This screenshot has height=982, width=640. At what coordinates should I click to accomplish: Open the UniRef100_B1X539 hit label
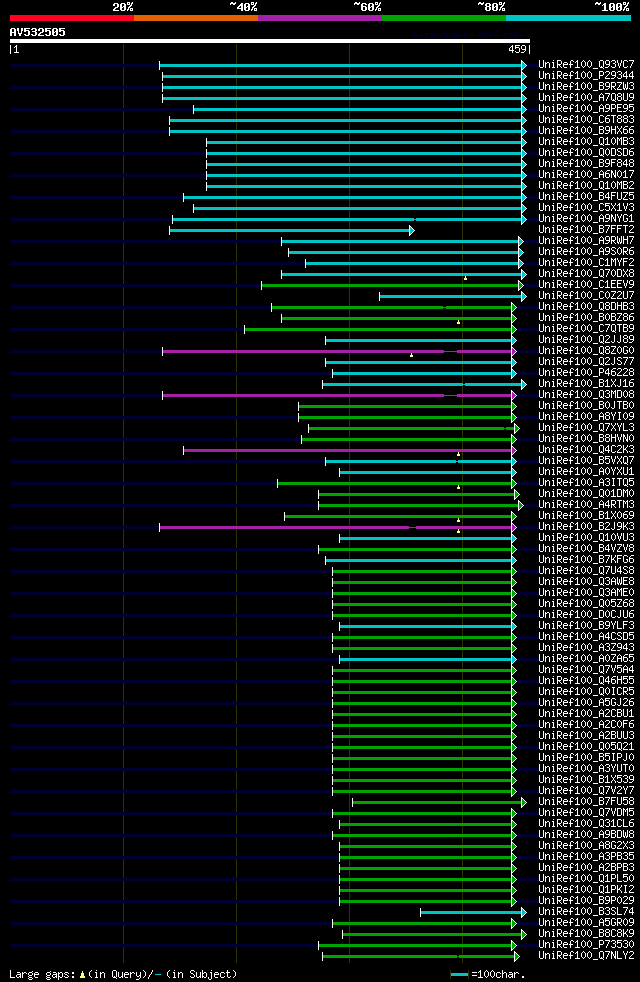pos(586,780)
